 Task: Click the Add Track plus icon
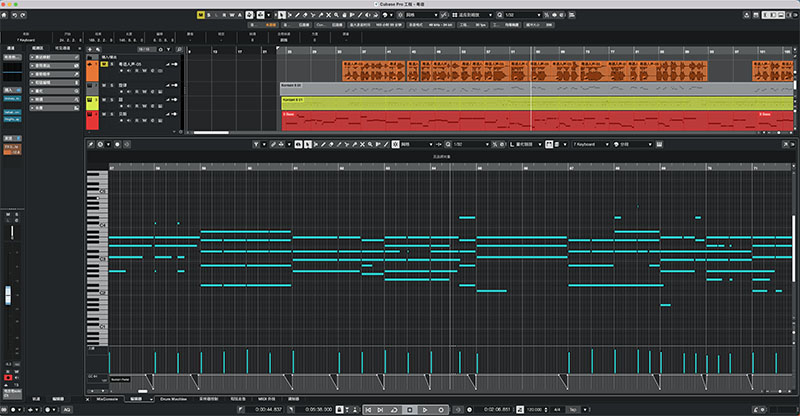[90, 50]
